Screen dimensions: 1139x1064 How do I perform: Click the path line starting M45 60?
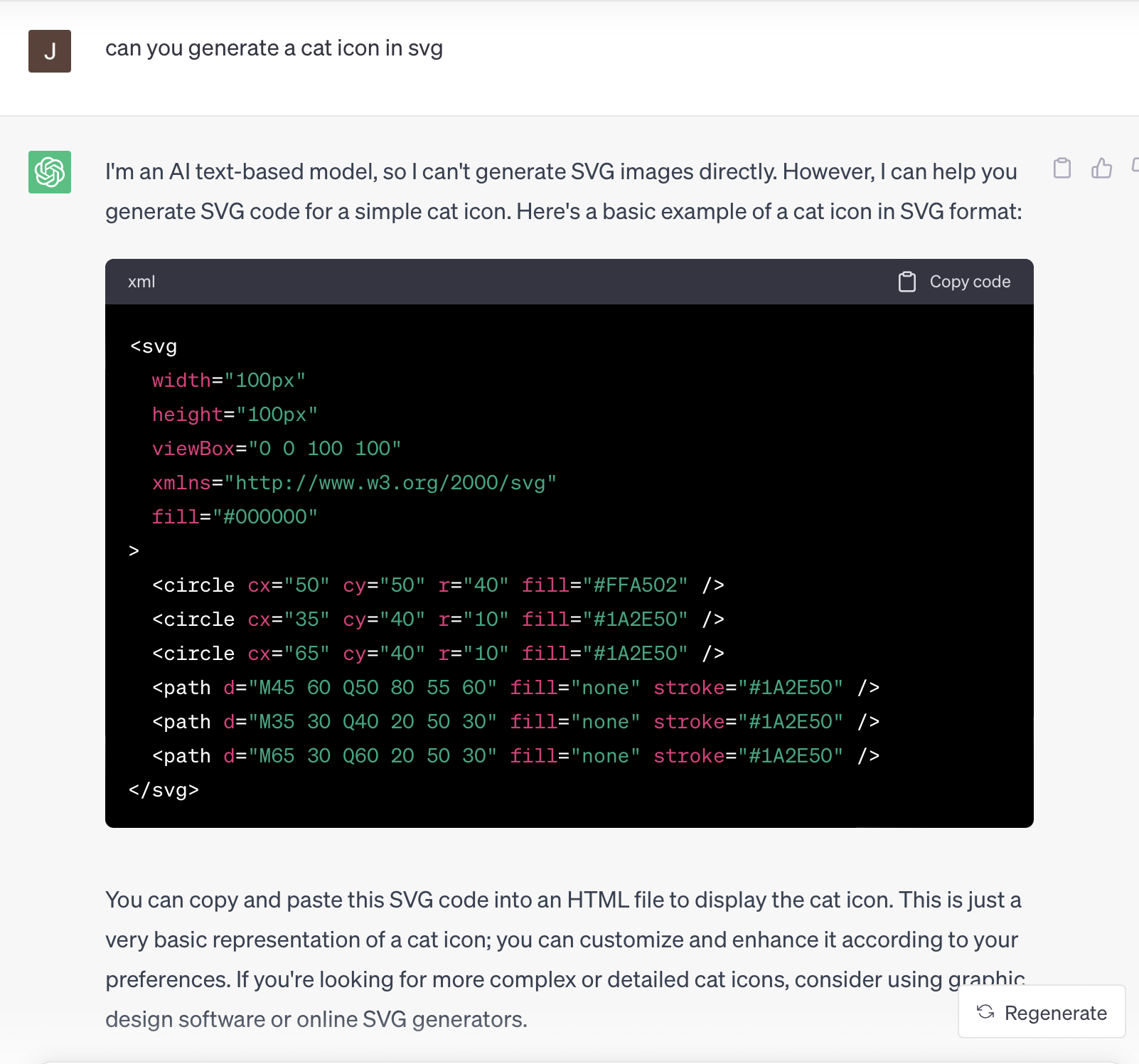pyautogui.click(x=515, y=688)
